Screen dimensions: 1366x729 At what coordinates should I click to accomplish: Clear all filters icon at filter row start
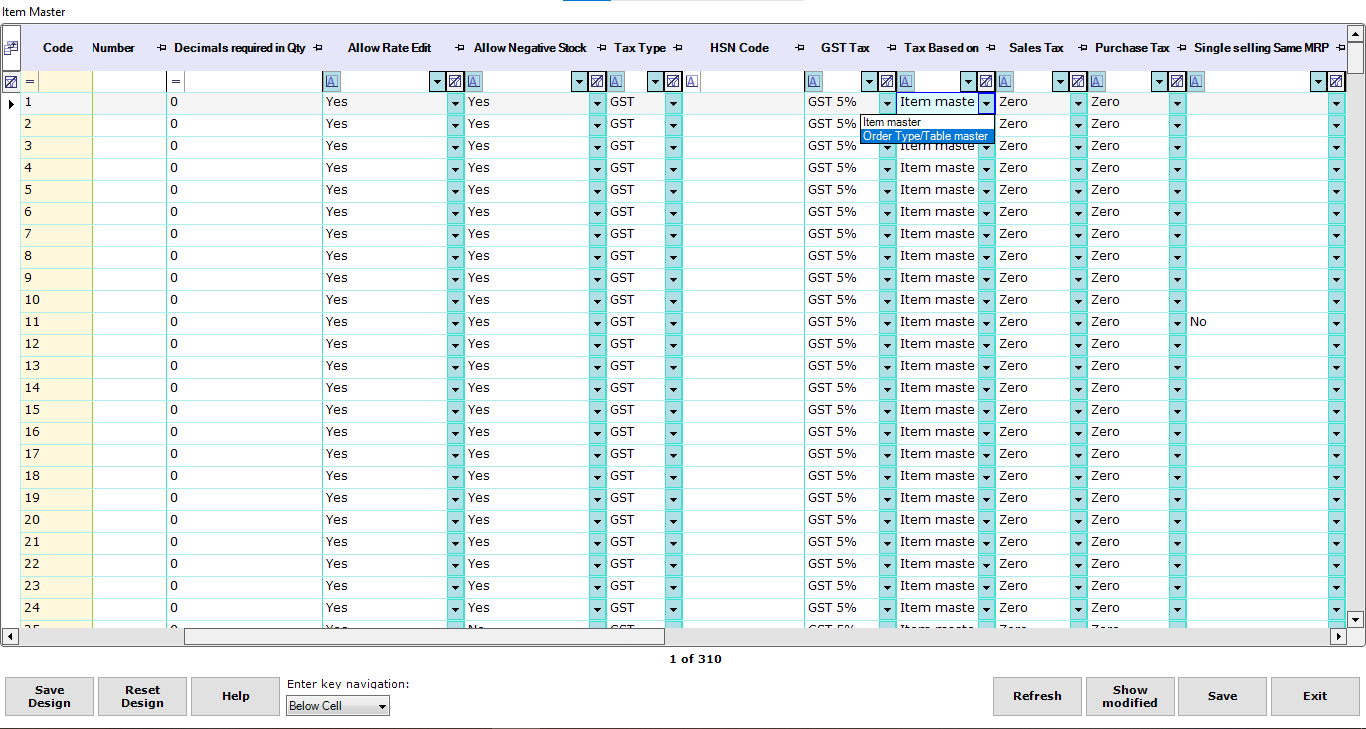tap(11, 81)
